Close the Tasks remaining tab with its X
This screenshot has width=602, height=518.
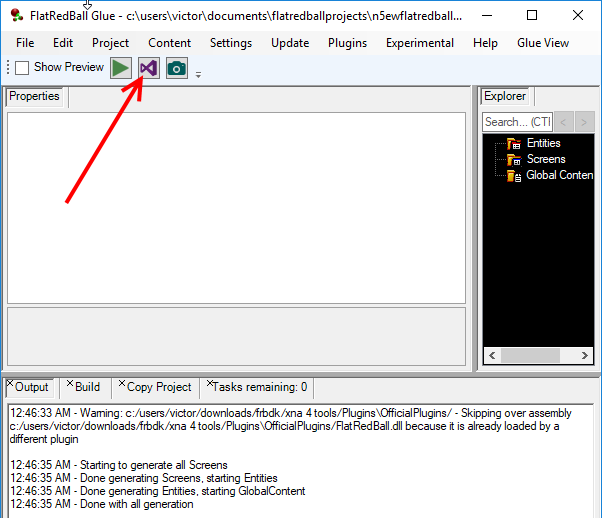pyautogui.click(x=210, y=383)
